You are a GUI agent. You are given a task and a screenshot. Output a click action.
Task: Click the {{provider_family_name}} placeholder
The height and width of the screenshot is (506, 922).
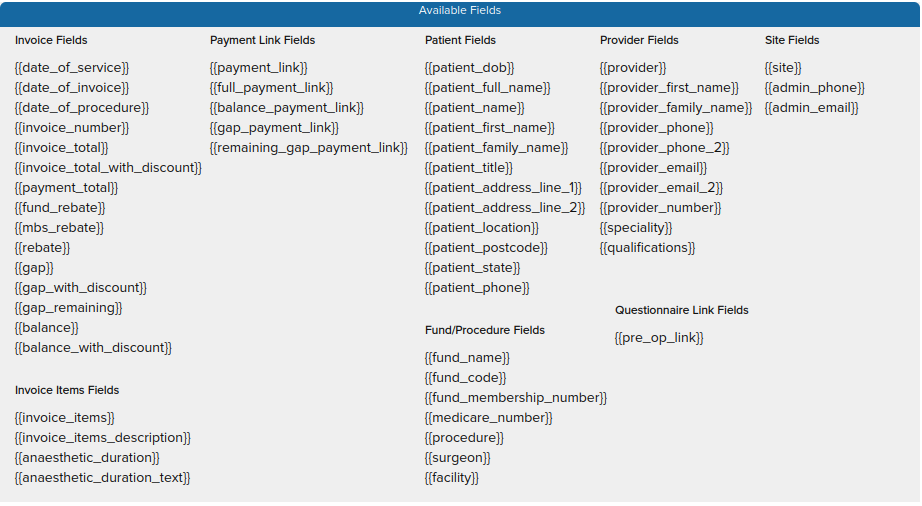pyautogui.click(x=676, y=108)
